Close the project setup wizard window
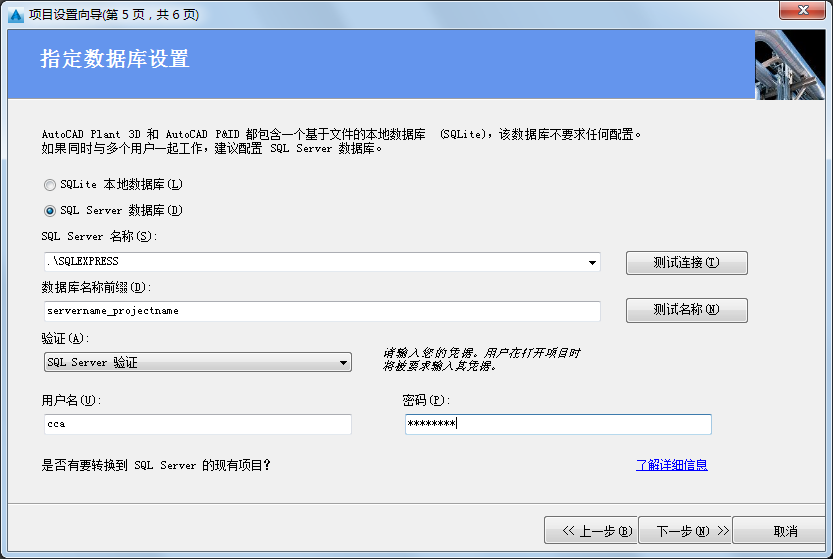The image size is (833, 559). coord(803,10)
